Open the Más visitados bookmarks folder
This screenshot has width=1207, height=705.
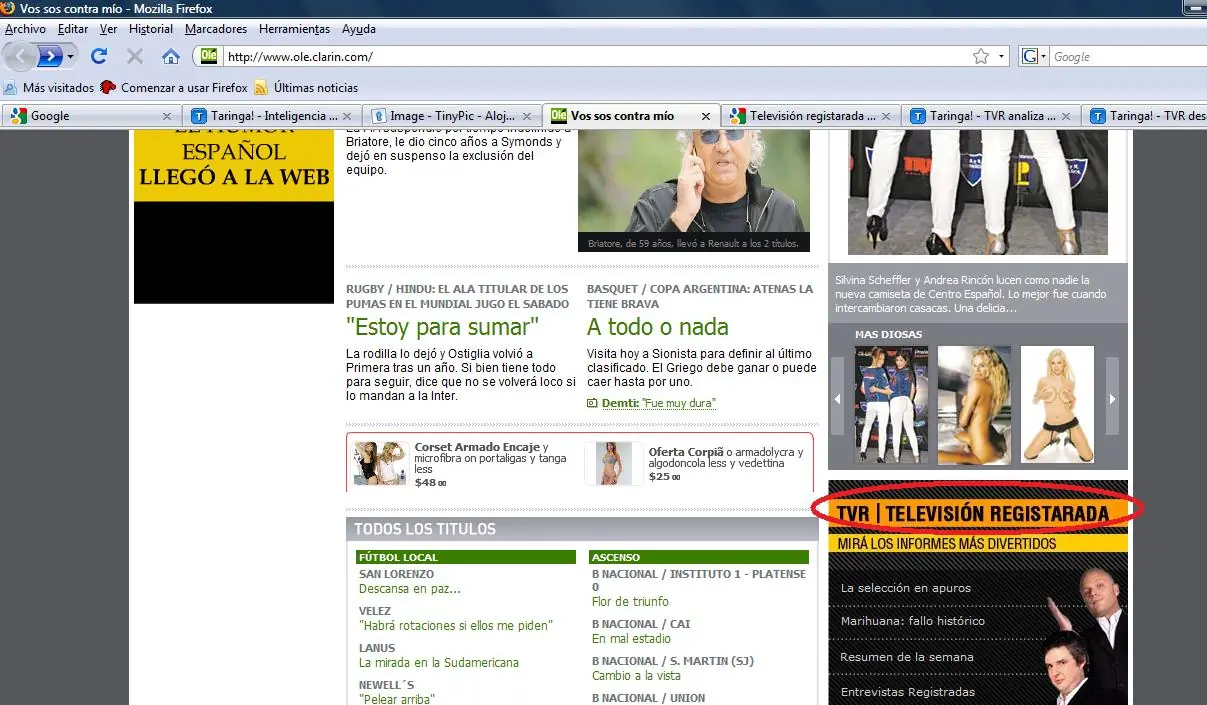57,88
